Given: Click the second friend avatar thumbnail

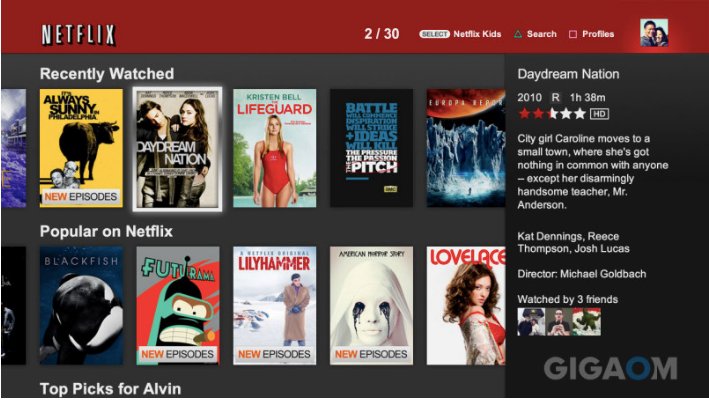Looking at the screenshot, I should [x=559, y=322].
